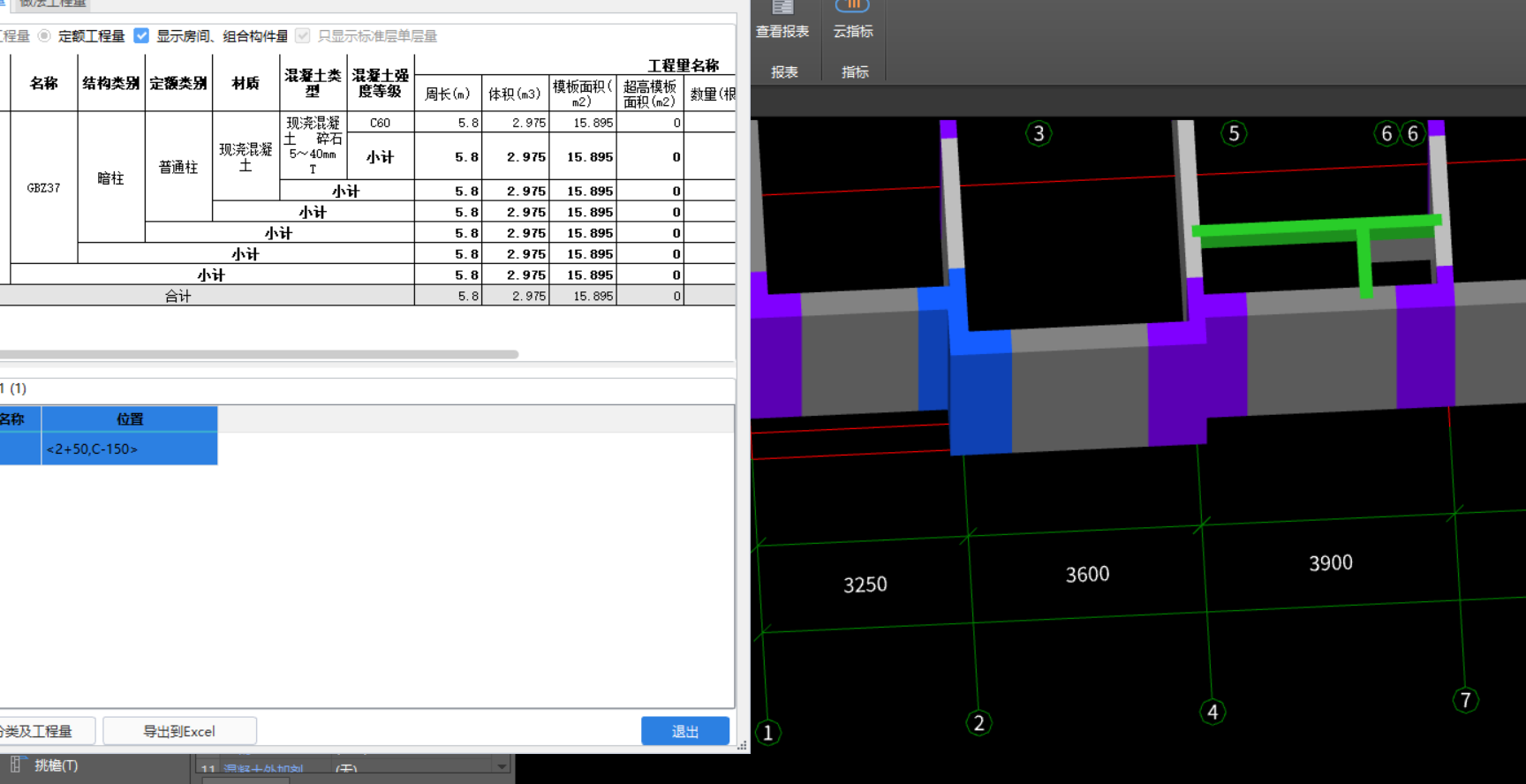Click the 位置 column header
The width and height of the screenshot is (1526, 784).
point(130,419)
